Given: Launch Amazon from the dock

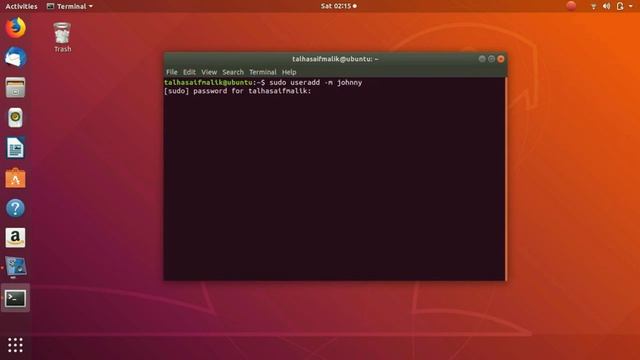Looking at the screenshot, I should coord(16,238).
